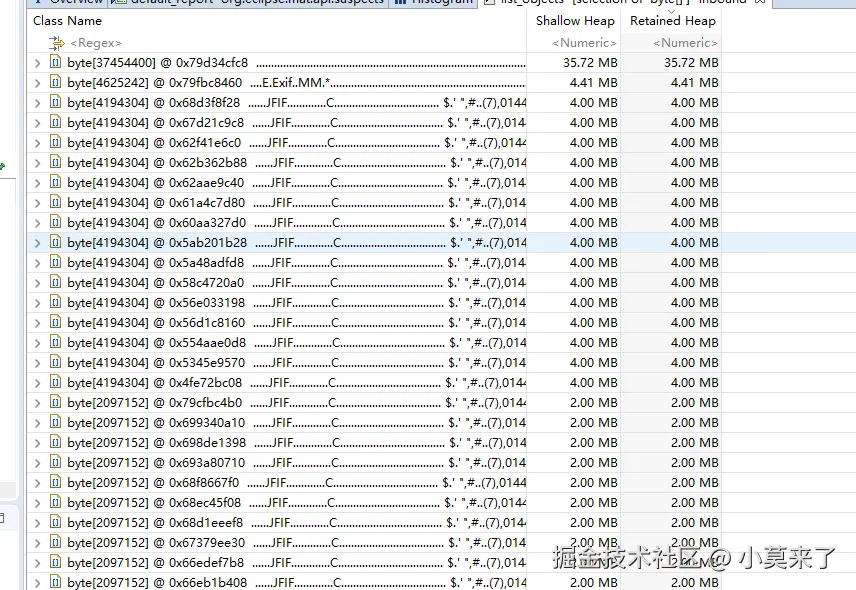Sort by the Retained Heap column header
The image size is (856, 590).
(672, 21)
